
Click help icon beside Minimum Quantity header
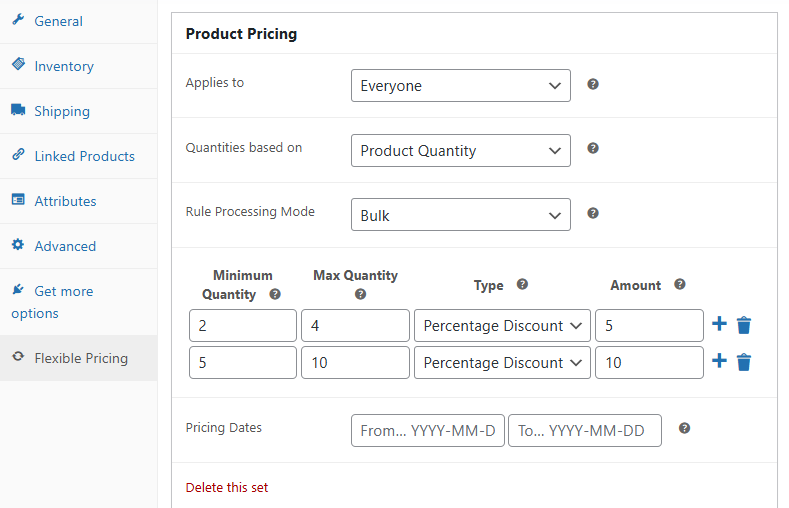[275, 294]
